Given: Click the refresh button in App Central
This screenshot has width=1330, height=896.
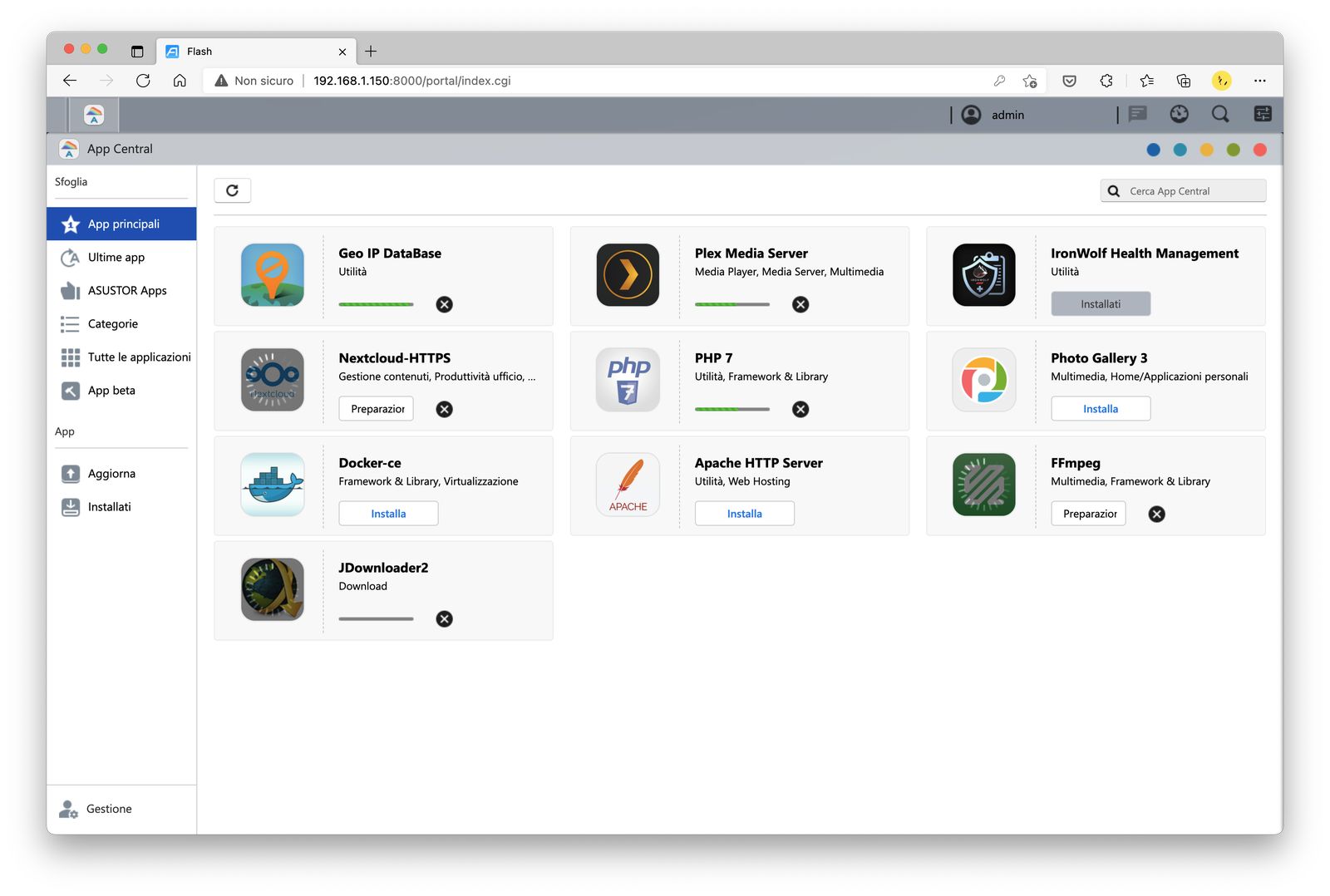Looking at the screenshot, I should click(233, 190).
